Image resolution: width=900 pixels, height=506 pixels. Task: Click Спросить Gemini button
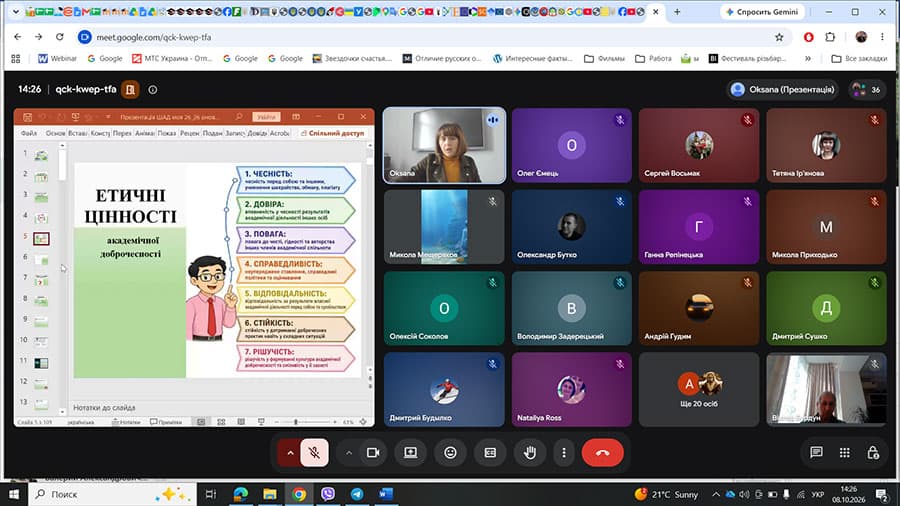762,11
